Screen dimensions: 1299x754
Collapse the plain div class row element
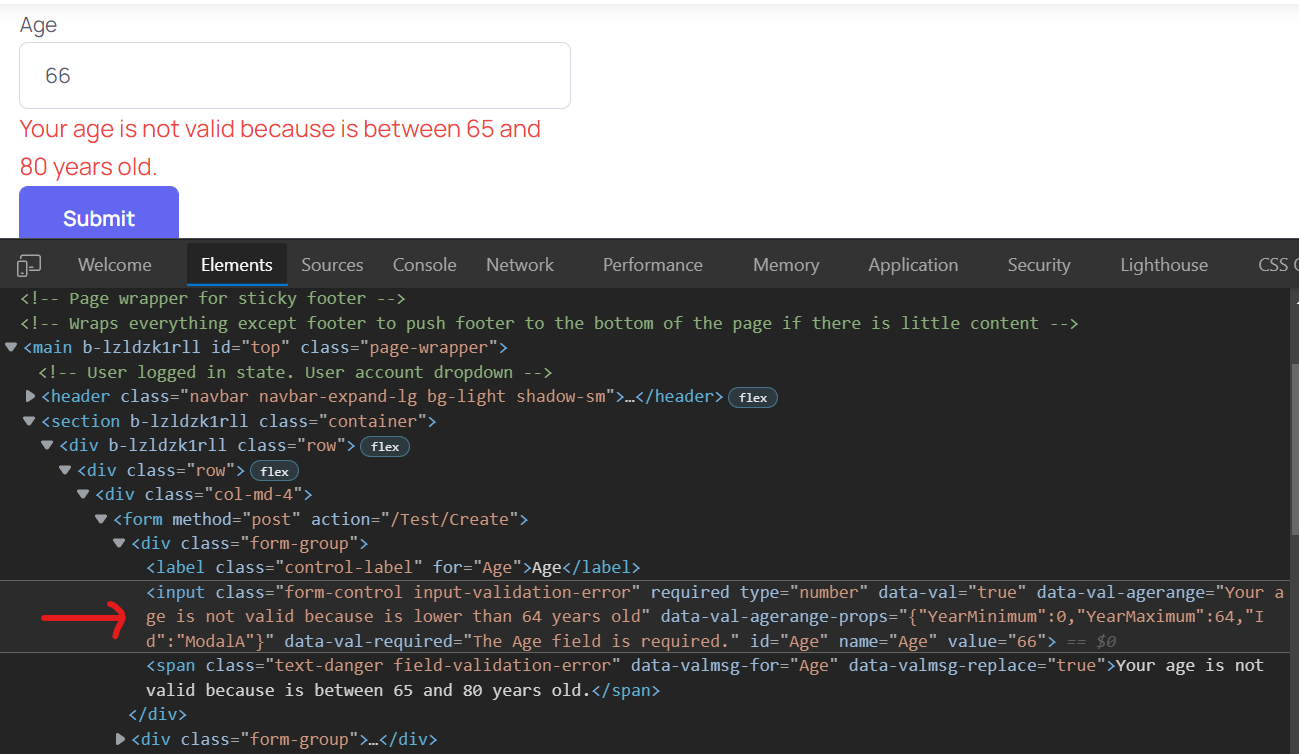click(65, 471)
